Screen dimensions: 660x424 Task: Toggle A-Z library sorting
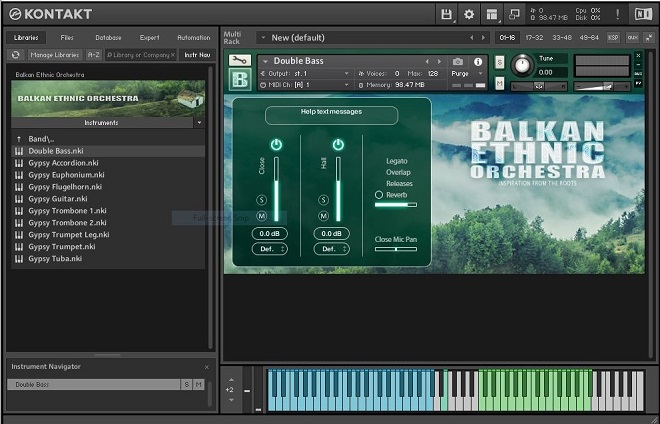point(93,55)
